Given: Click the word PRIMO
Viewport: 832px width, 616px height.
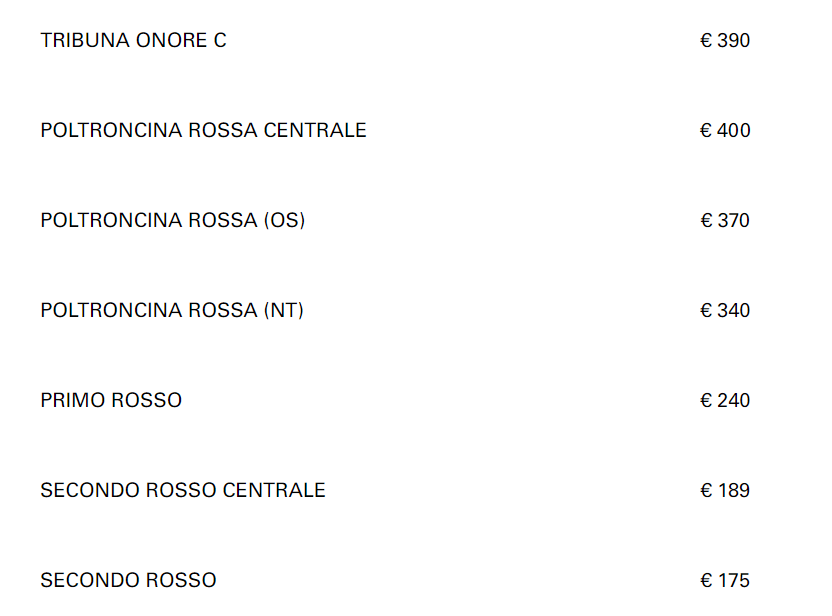Looking at the screenshot, I should coord(73,401).
